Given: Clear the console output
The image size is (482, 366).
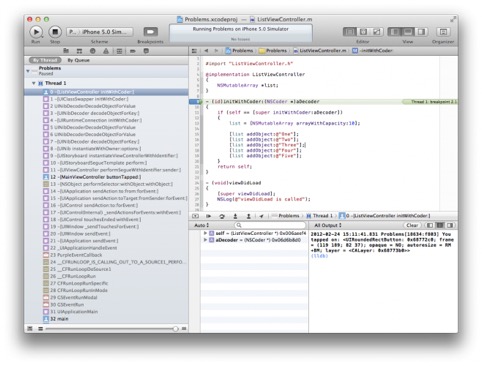Looking at the screenshot, I should (412, 225).
